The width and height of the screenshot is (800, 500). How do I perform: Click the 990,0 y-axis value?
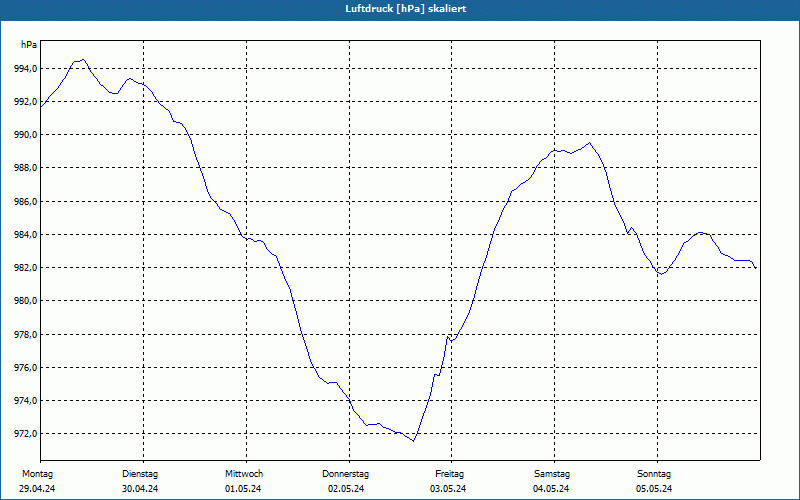point(27,135)
